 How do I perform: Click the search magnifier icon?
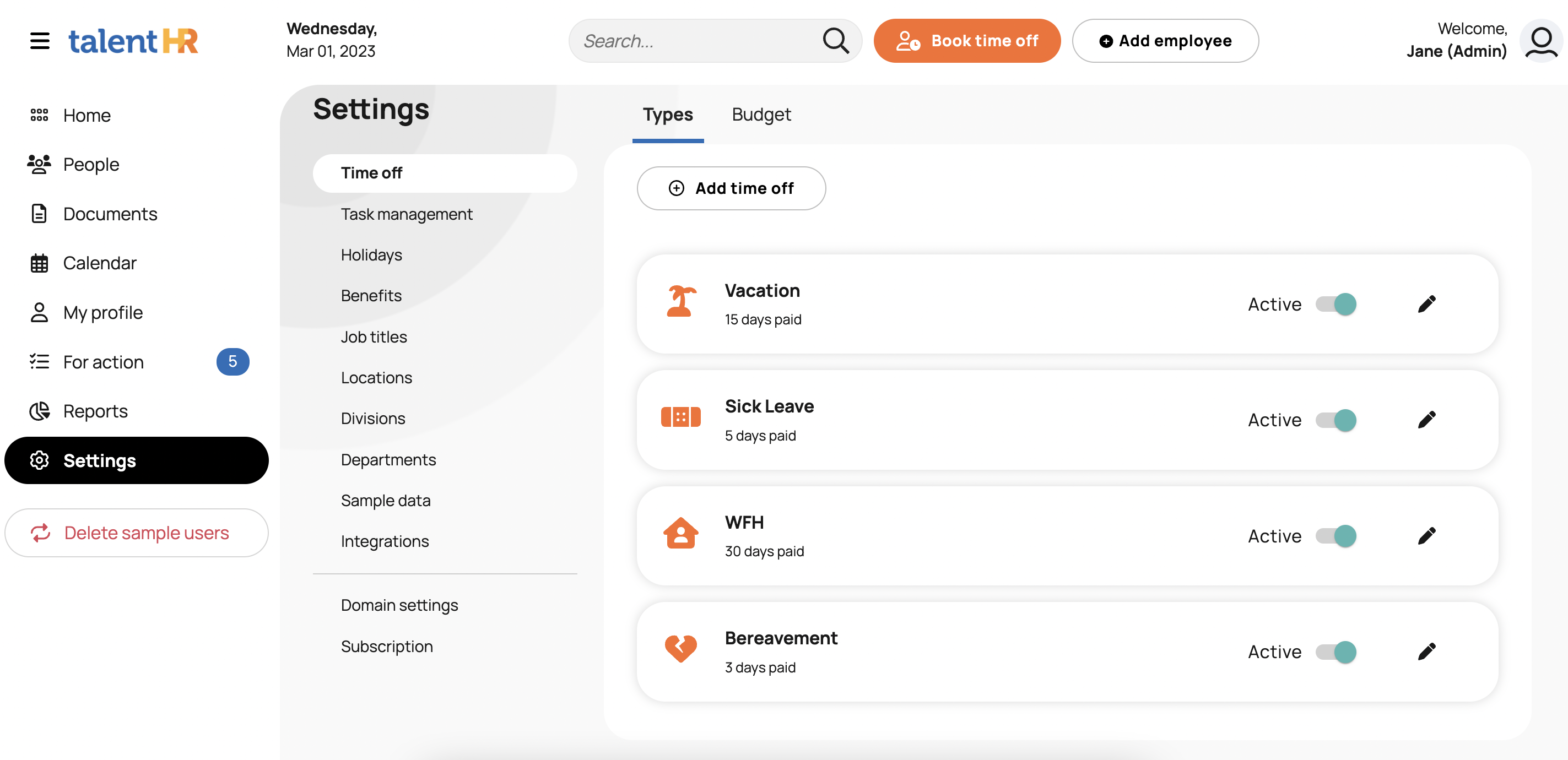[x=835, y=41]
